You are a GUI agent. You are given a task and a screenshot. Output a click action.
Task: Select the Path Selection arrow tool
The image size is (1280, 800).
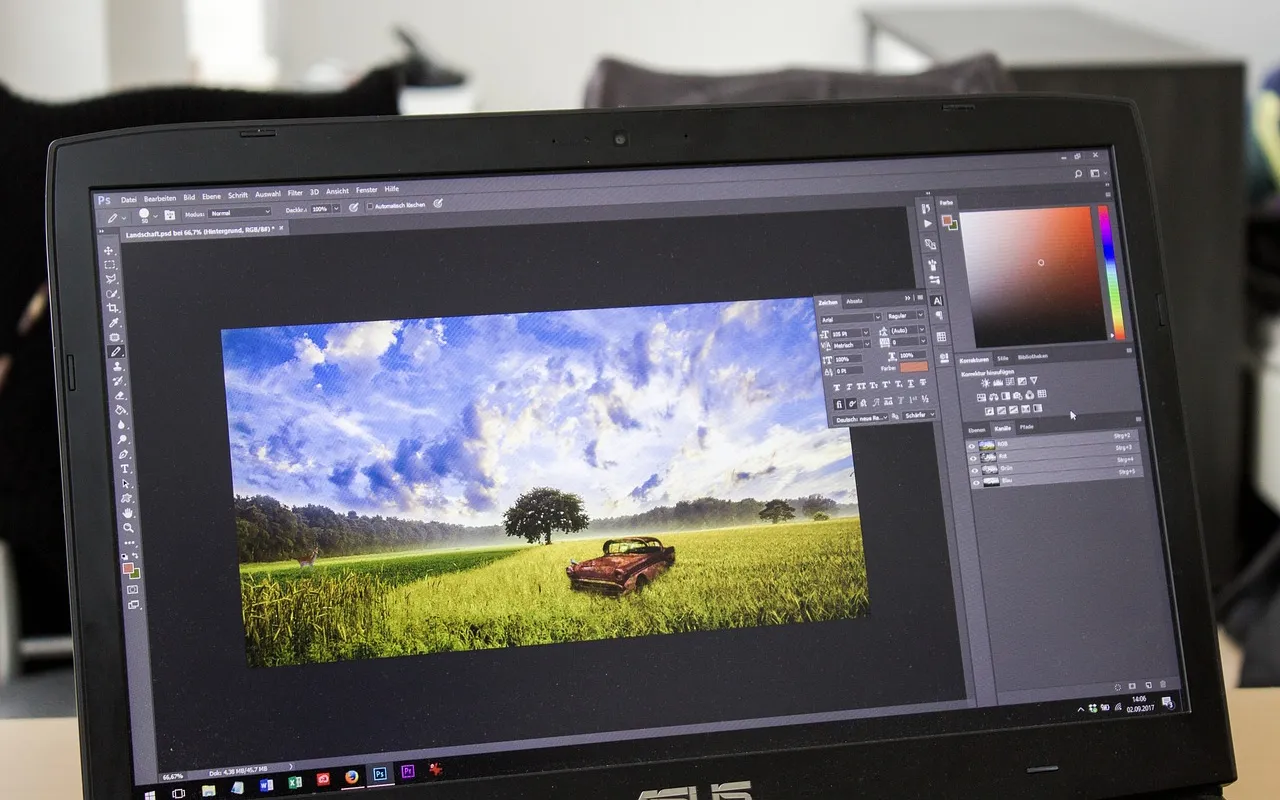(x=125, y=483)
